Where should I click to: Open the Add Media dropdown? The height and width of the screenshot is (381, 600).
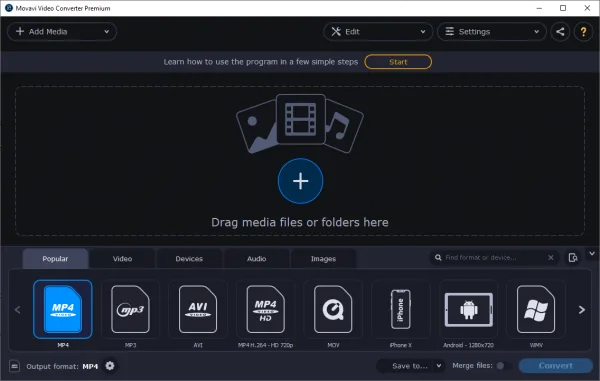pyautogui.click(x=62, y=32)
